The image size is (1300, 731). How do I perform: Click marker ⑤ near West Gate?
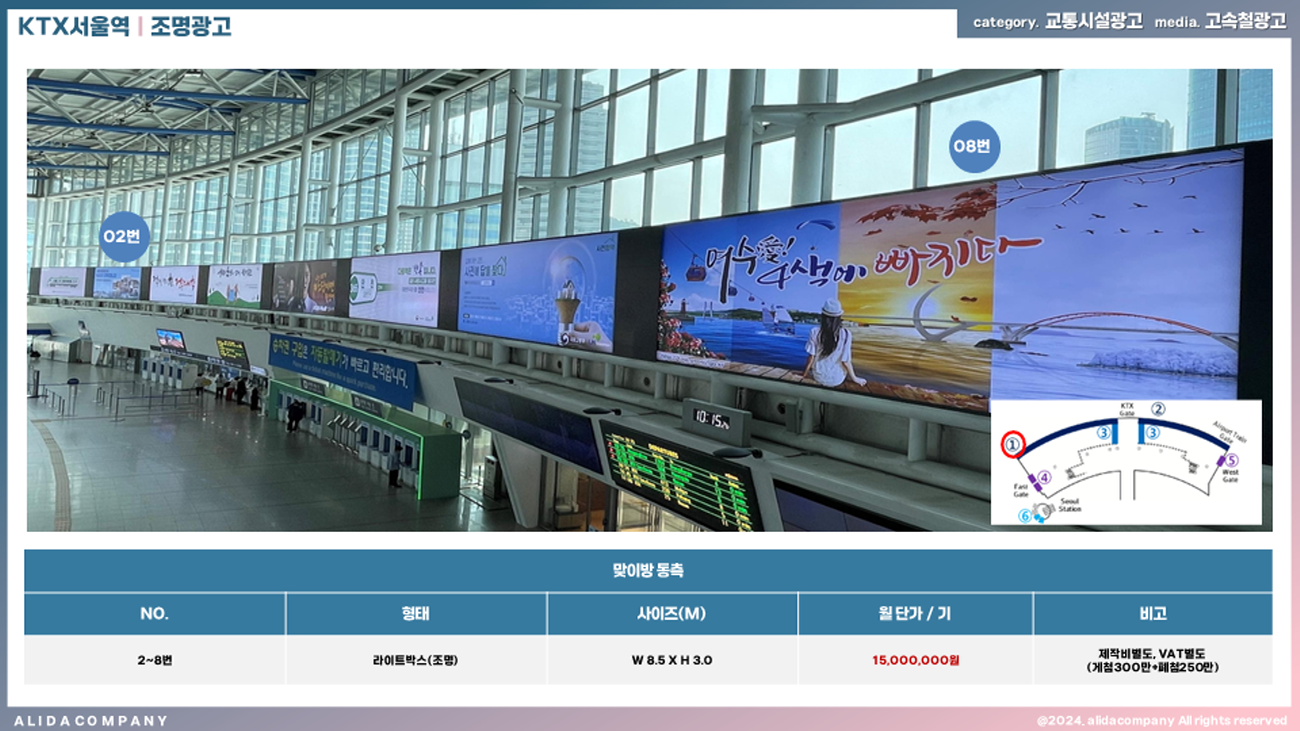1231,460
